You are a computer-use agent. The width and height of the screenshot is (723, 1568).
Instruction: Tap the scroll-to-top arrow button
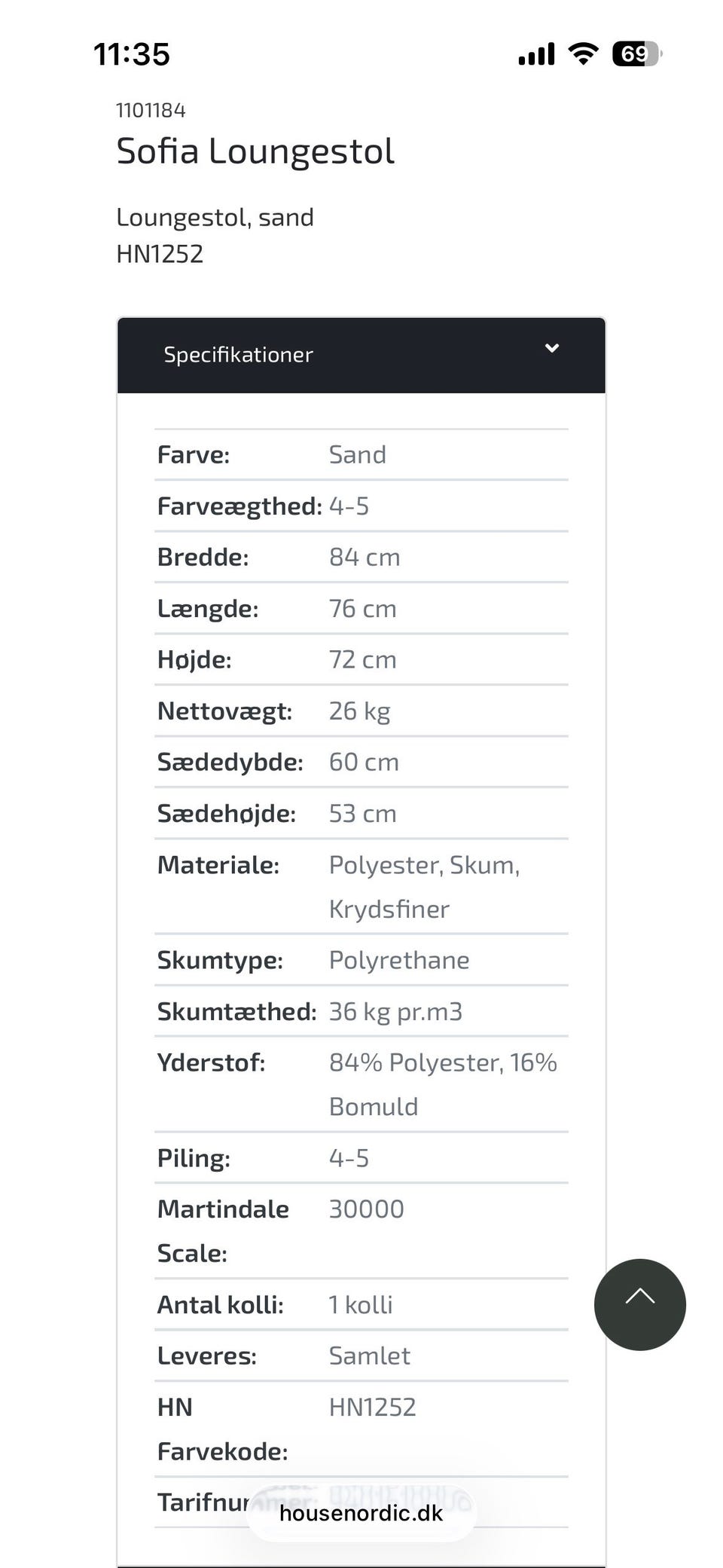pos(639,1304)
